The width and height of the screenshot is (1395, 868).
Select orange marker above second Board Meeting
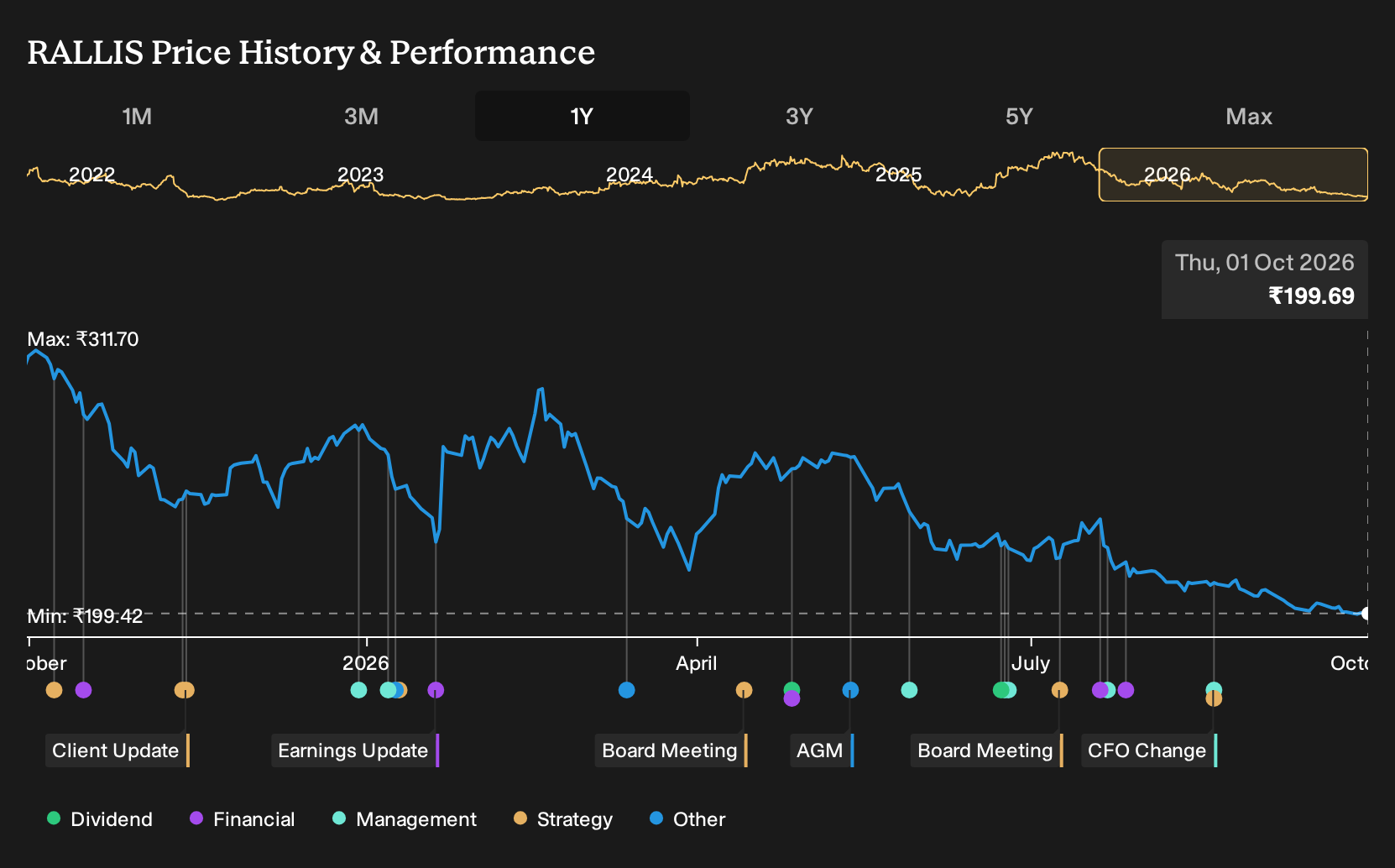[1059, 690]
